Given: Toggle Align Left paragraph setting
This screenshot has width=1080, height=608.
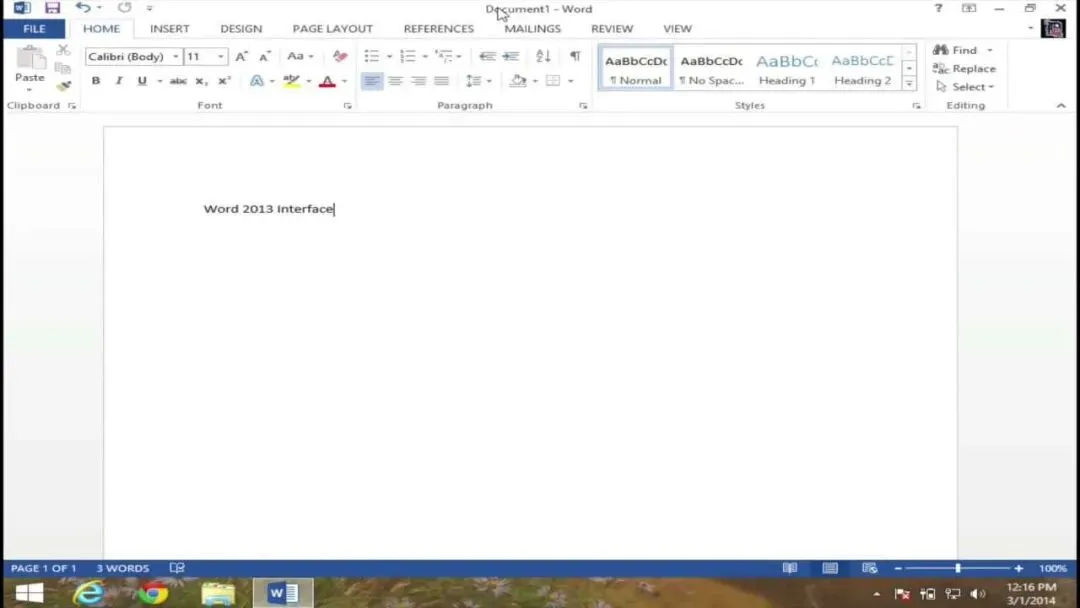Looking at the screenshot, I should tap(372, 81).
